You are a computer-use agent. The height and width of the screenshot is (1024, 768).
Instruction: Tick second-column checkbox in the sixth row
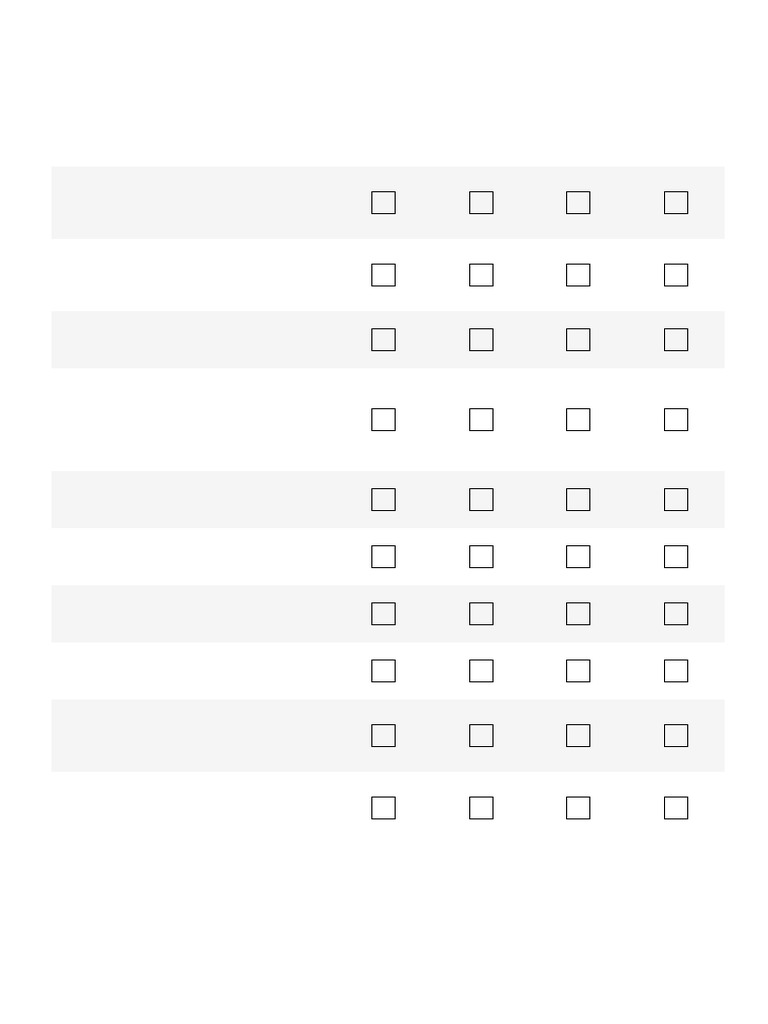pyautogui.click(x=481, y=557)
